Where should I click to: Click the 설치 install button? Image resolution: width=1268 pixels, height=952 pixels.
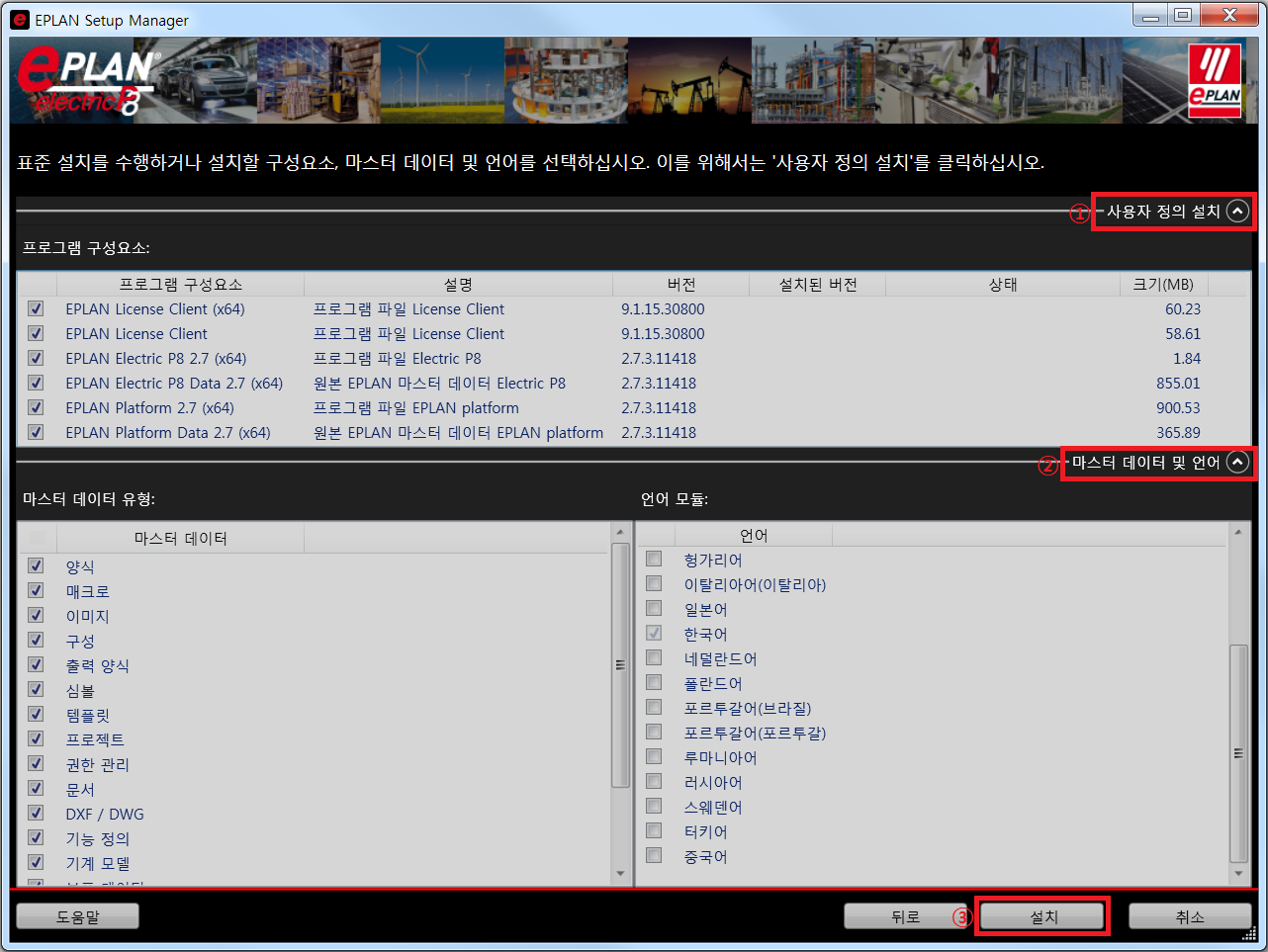point(1042,916)
